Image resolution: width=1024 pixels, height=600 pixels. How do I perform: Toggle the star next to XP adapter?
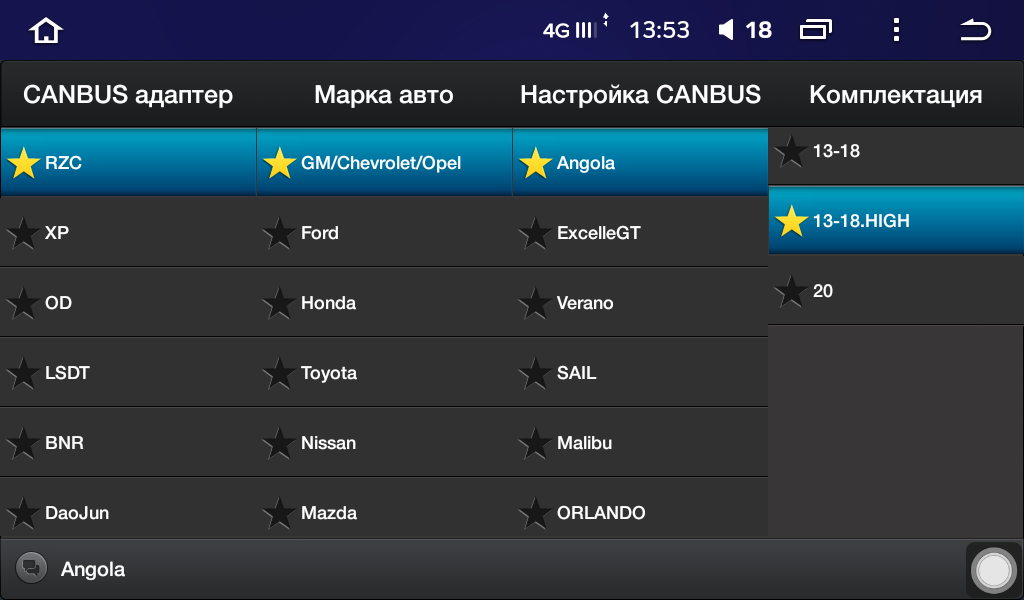tap(23, 232)
